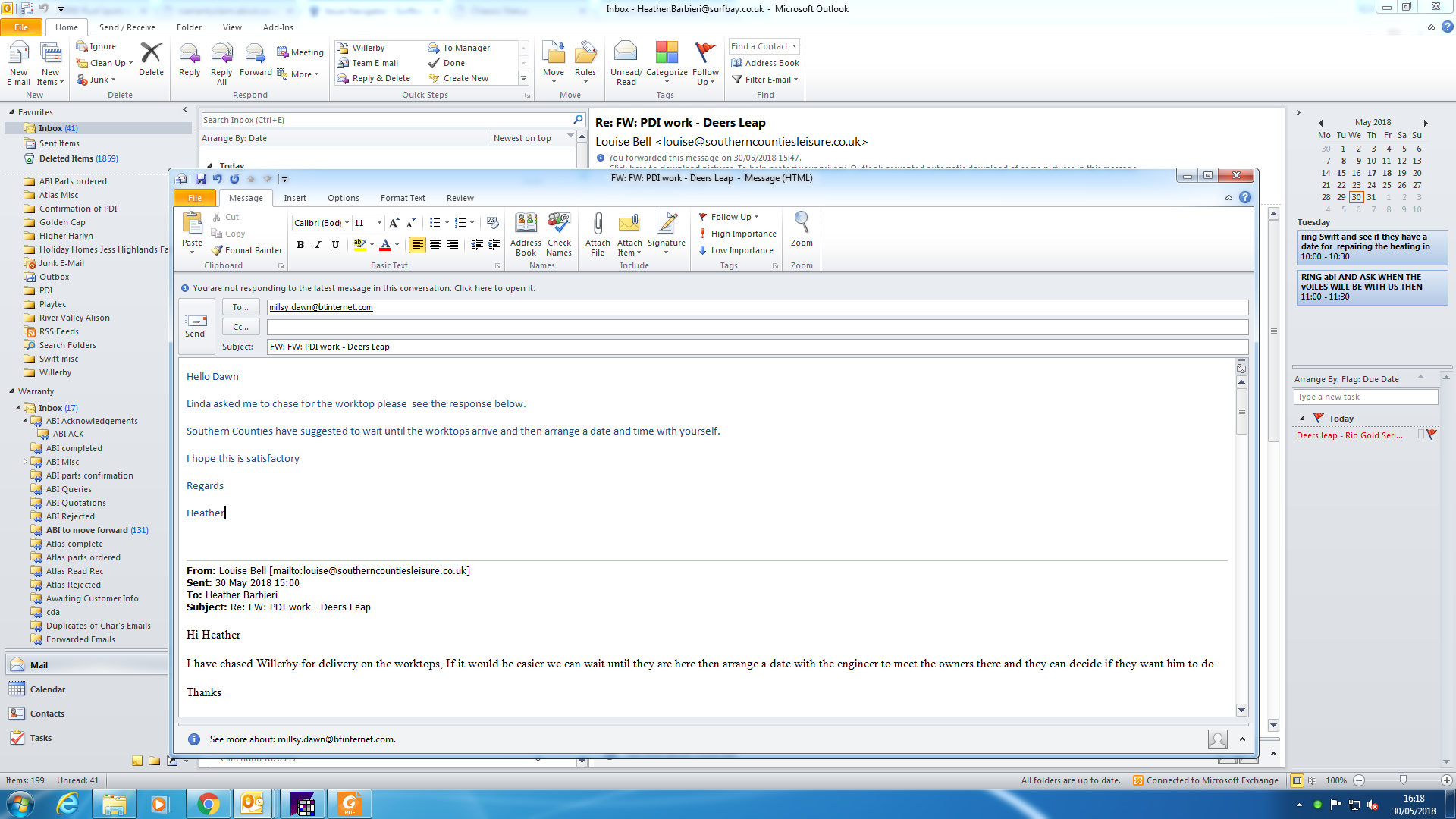Open the font size dropdown
1456x819 pixels.
(380, 223)
